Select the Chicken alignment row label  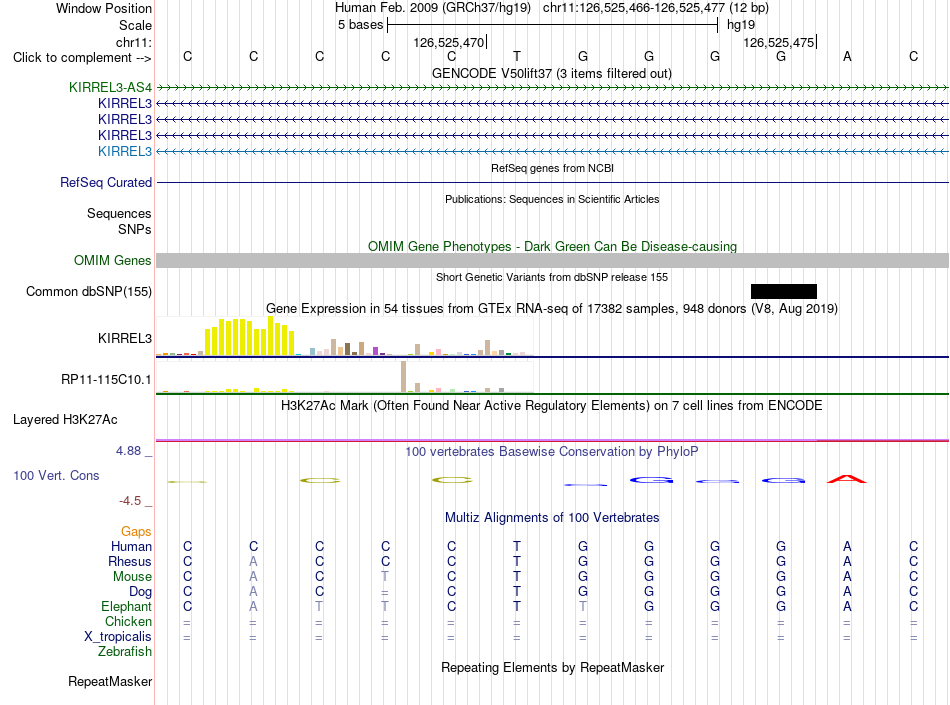tap(128, 621)
